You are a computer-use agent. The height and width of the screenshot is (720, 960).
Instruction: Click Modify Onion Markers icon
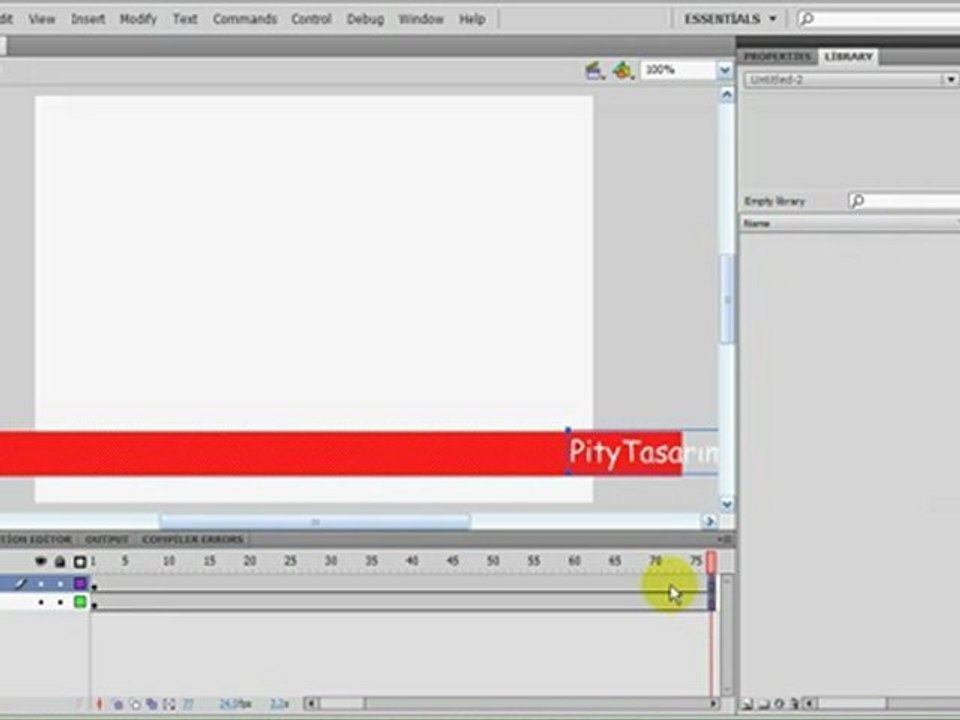click(x=170, y=704)
